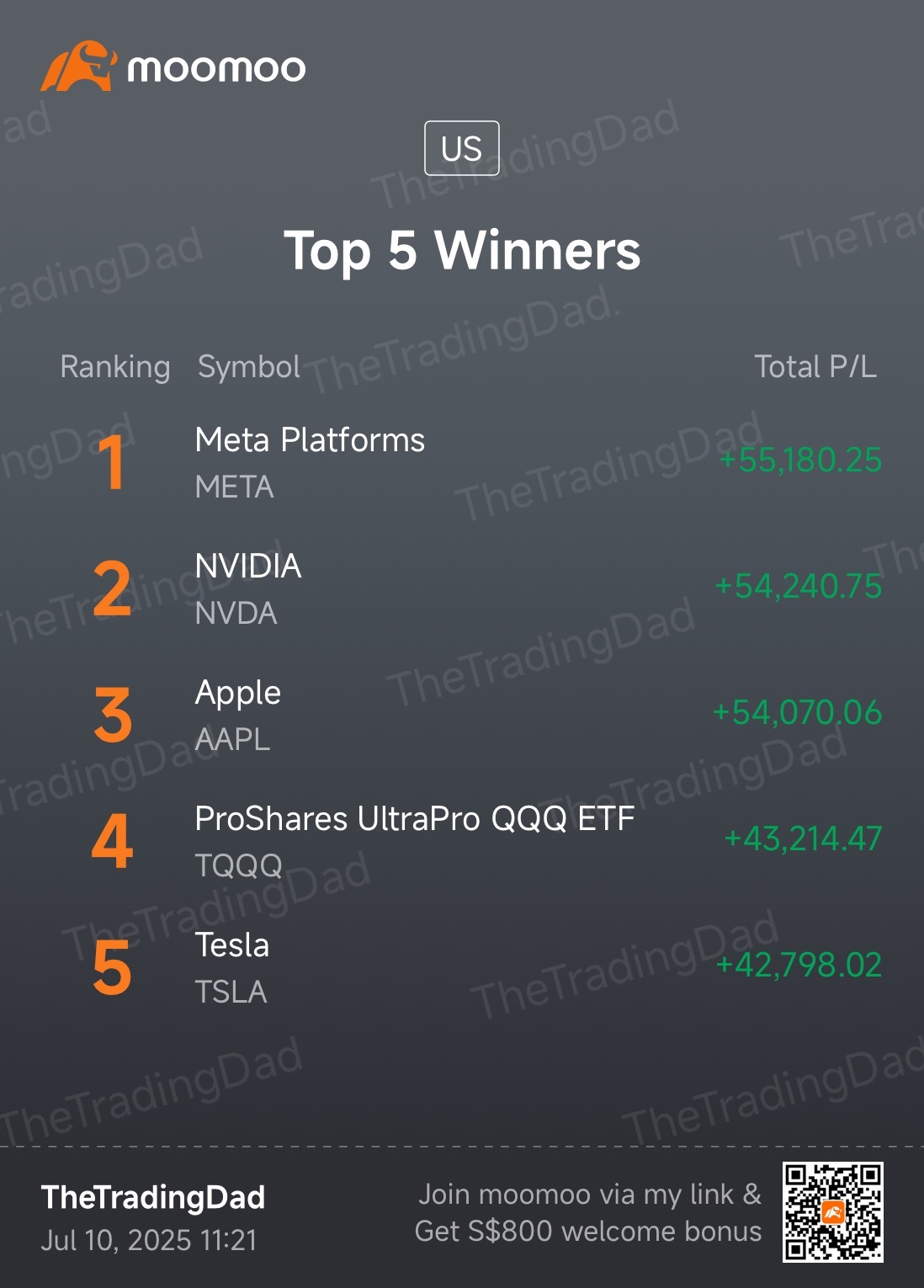This screenshot has height=1288, width=924.
Task: Open ProShares UltraPro QQQ ETF entry
Action: (462, 841)
